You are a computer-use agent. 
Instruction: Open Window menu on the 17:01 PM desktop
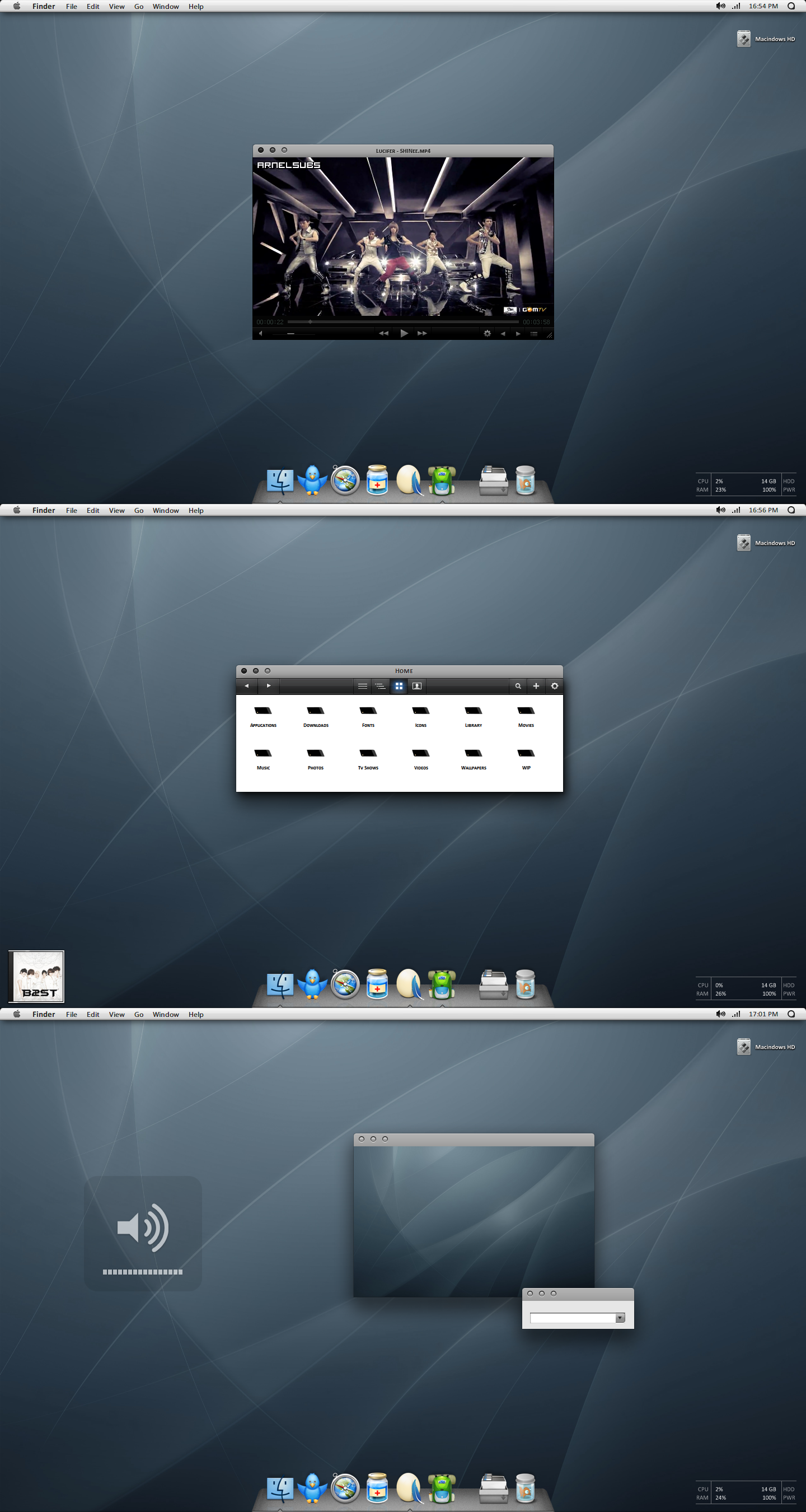166,1014
